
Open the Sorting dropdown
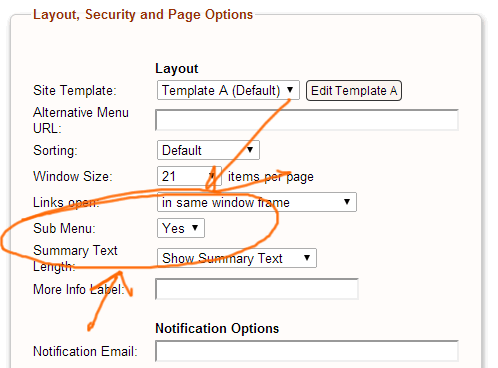208,150
